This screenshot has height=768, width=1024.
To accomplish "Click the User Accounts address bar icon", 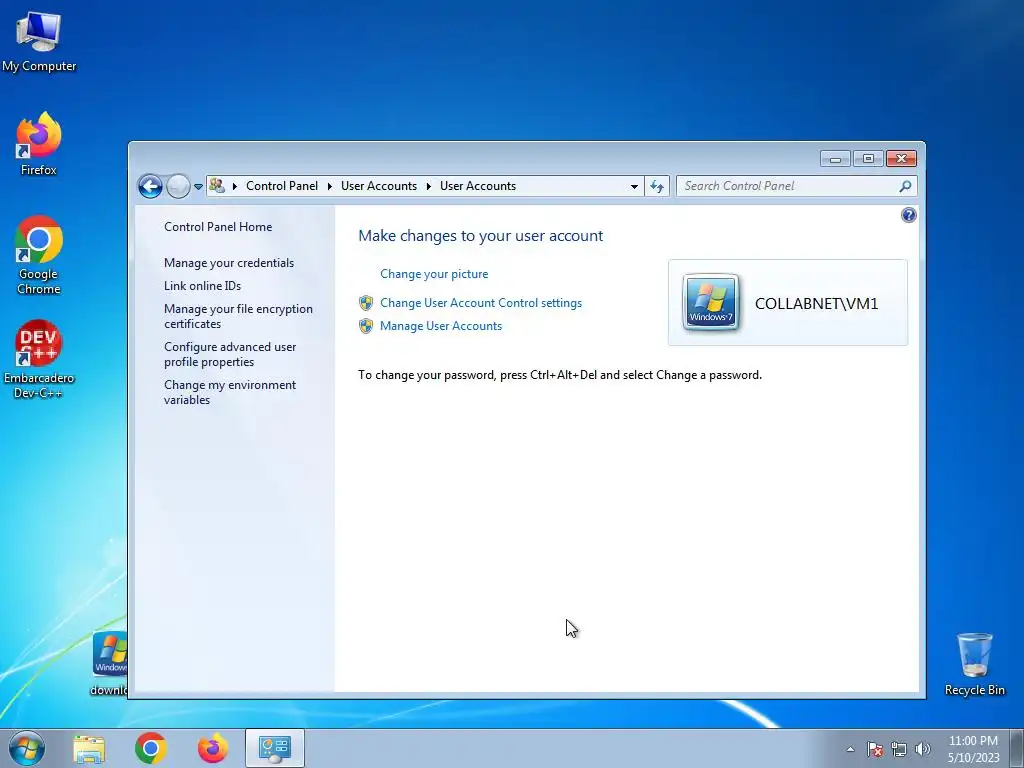I will [217, 186].
